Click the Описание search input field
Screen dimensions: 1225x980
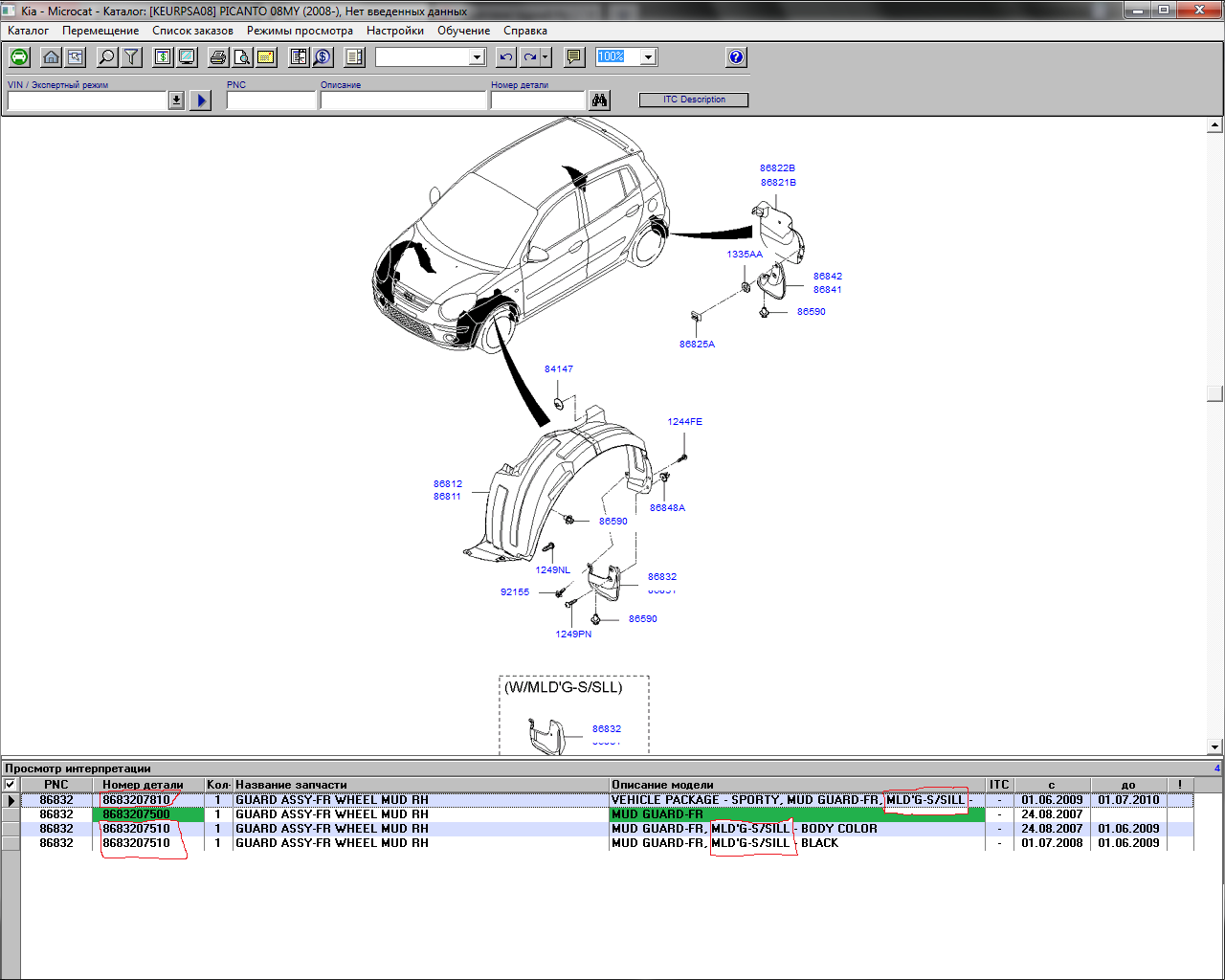[x=403, y=100]
